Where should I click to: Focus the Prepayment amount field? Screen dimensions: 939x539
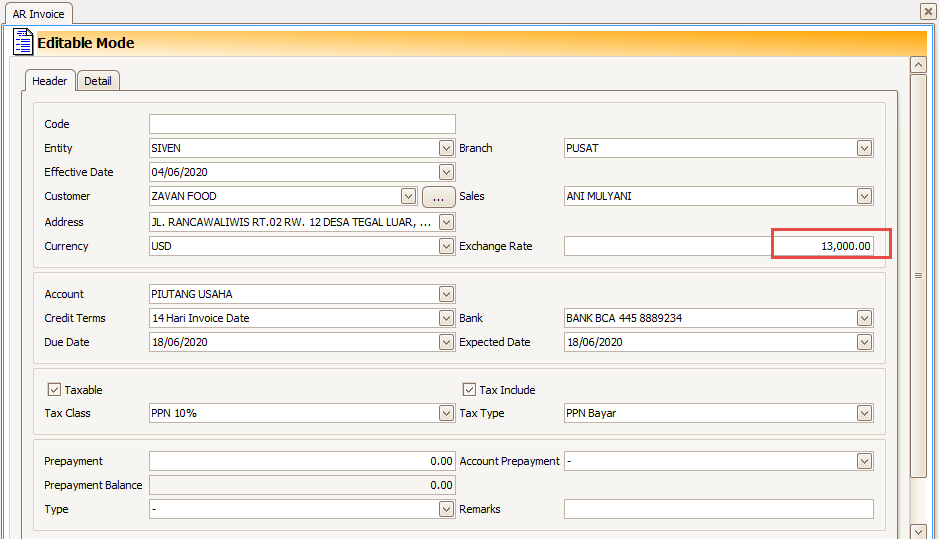302,461
